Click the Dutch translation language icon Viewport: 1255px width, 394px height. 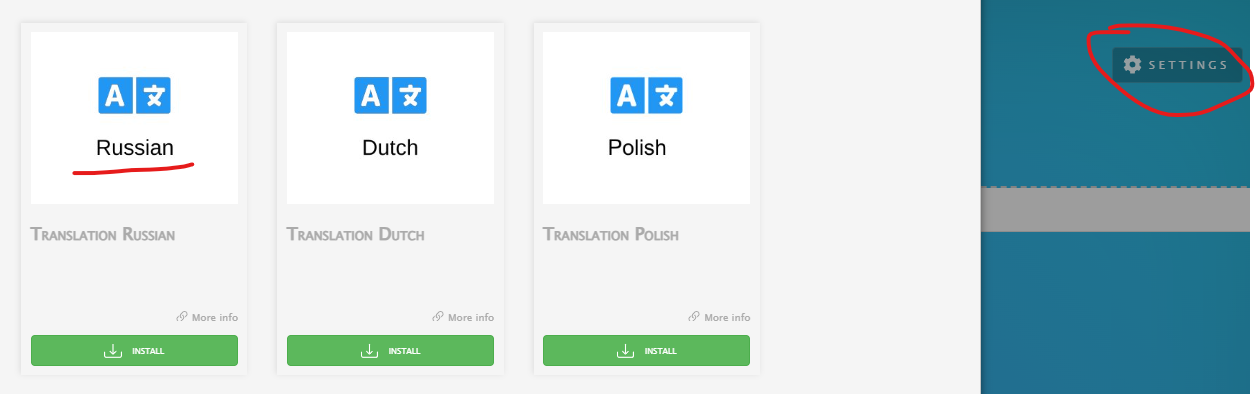point(391,95)
